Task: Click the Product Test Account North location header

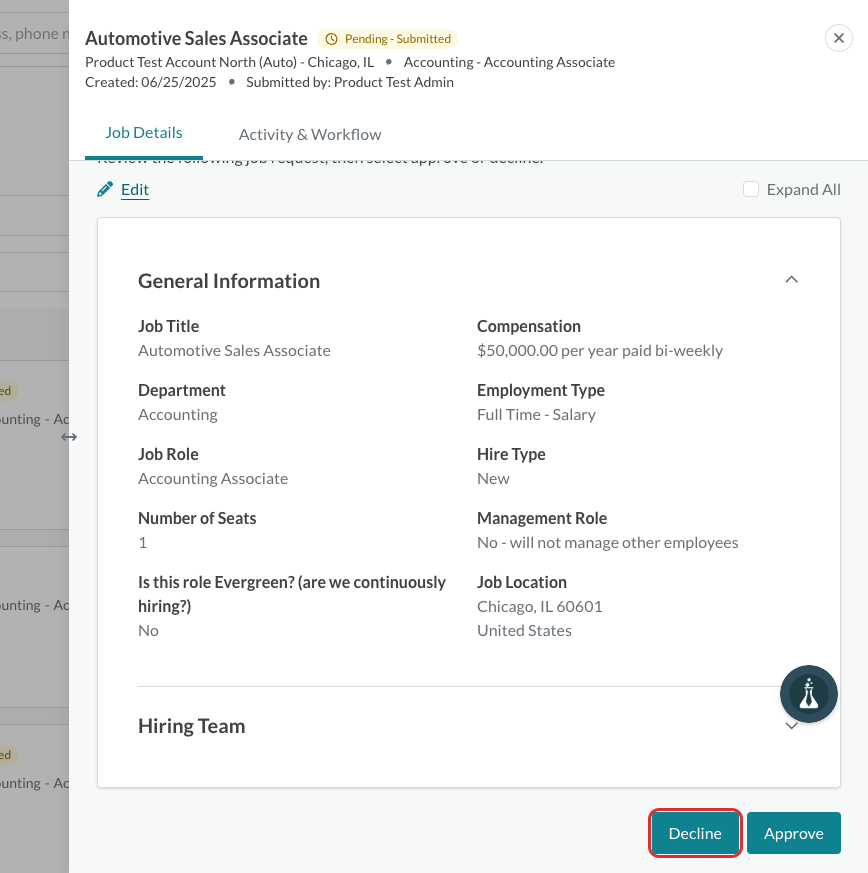Action: click(x=229, y=62)
